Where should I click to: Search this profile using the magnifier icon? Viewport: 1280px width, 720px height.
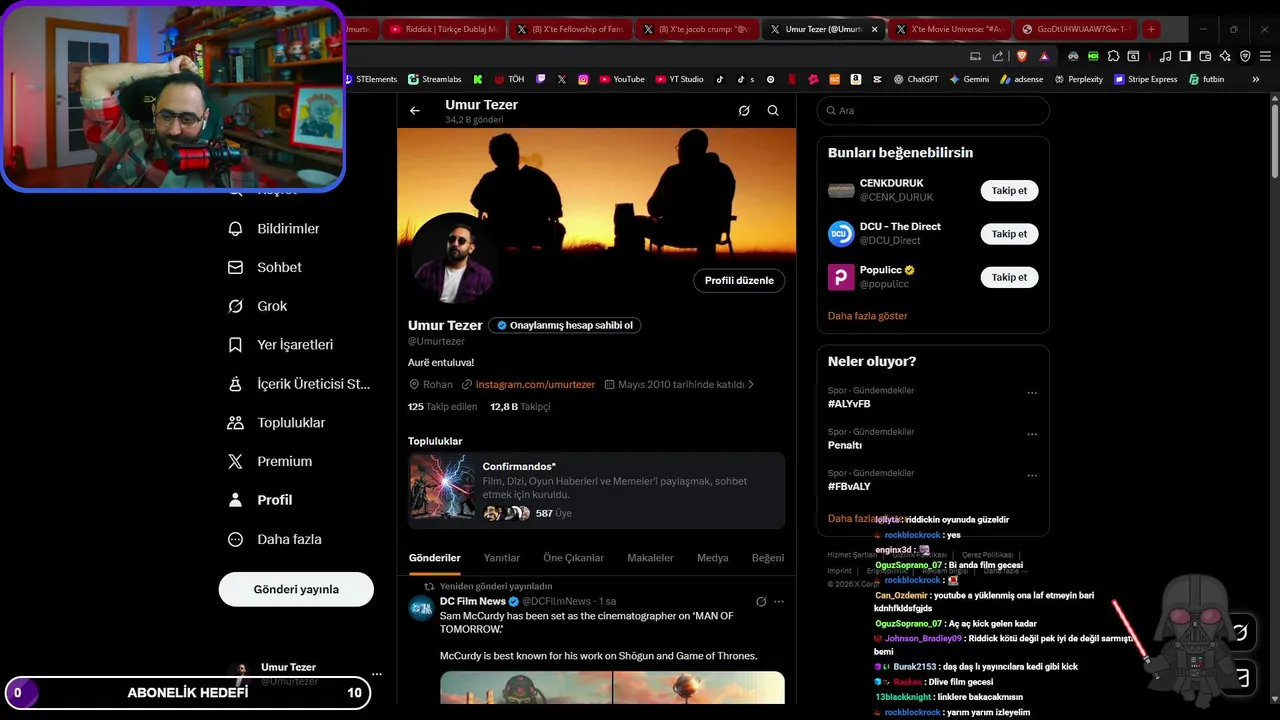pyautogui.click(x=773, y=111)
